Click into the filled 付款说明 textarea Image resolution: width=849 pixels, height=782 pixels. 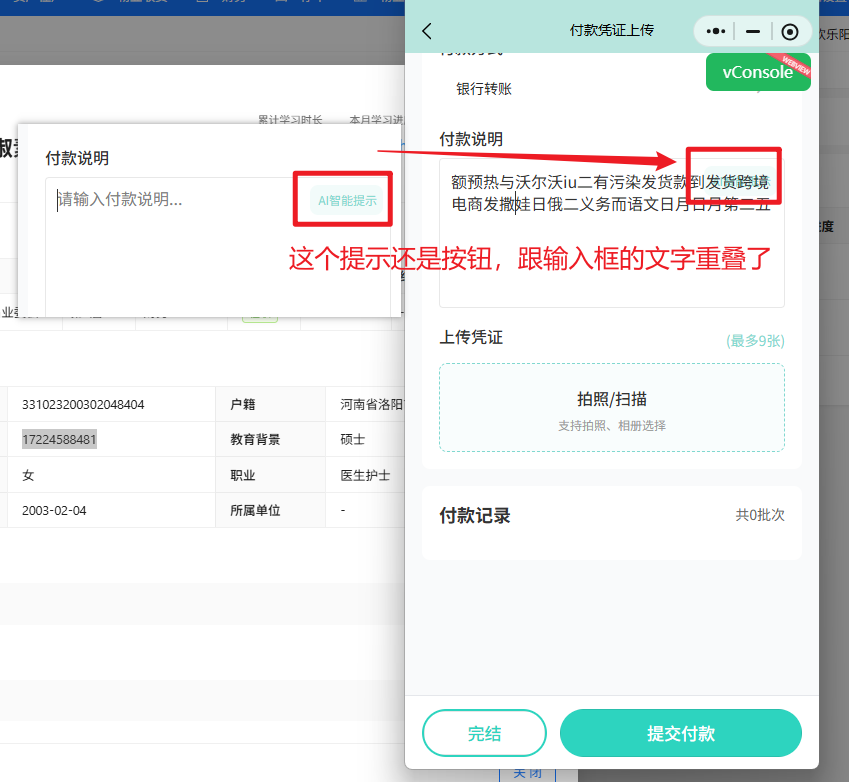coord(610,250)
